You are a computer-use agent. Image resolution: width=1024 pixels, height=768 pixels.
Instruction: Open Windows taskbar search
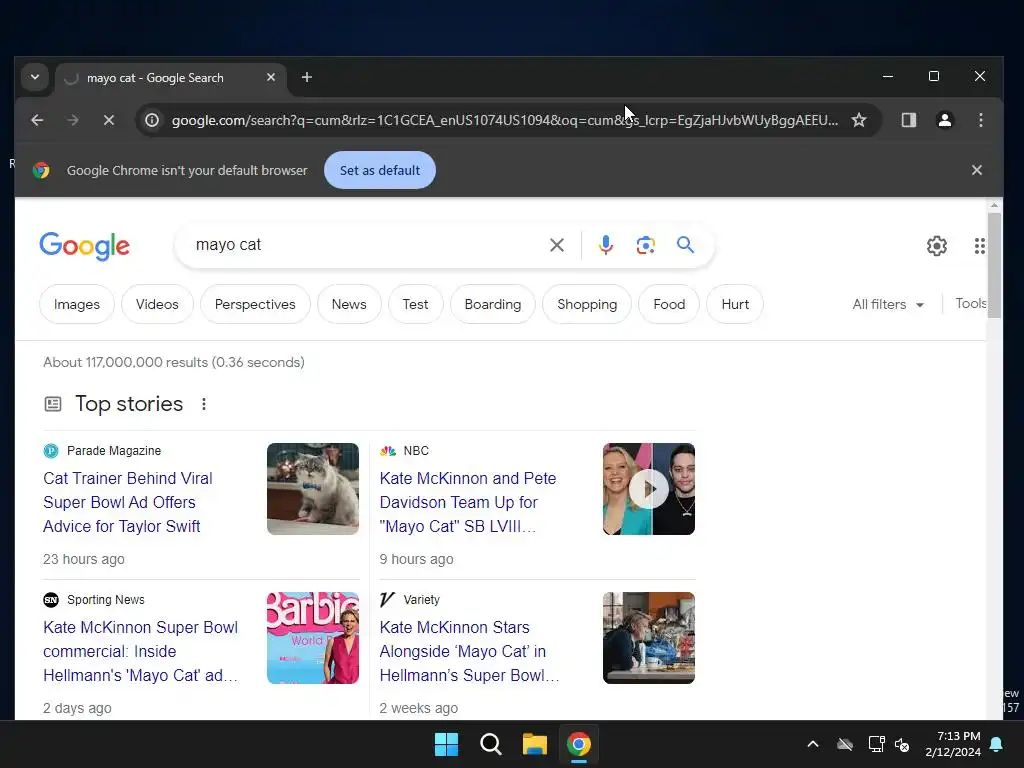(x=490, y=744)
